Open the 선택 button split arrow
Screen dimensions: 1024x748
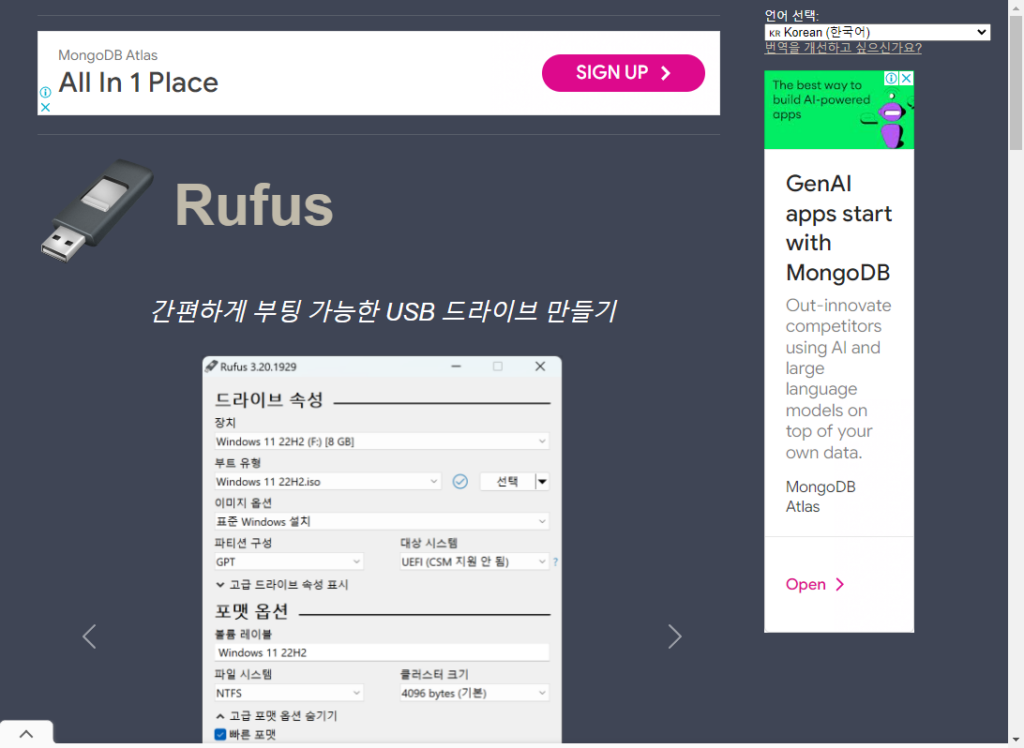[x=542, y=481]
